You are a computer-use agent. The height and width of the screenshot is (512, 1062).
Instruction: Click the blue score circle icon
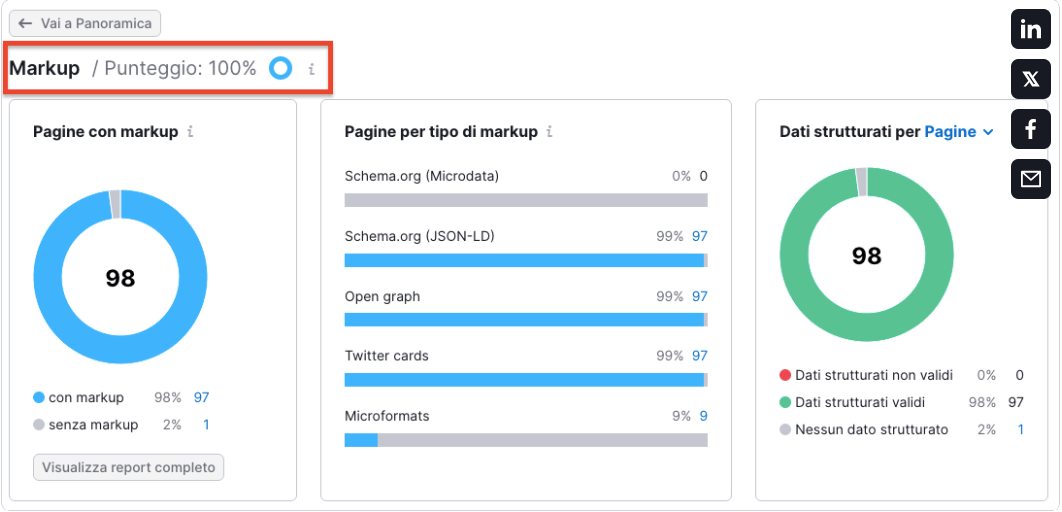point(280,68)
